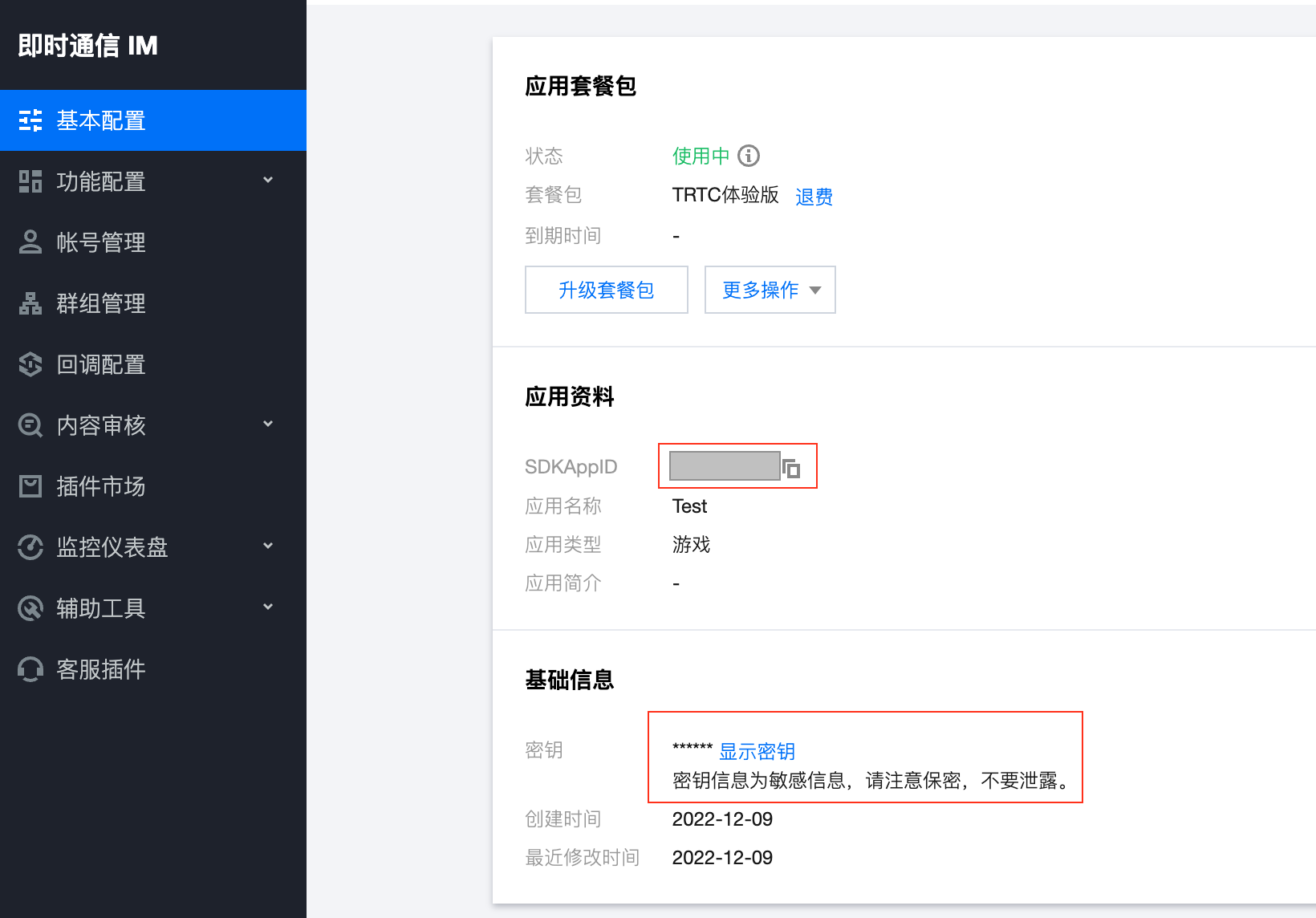Open the 更多操作 dropdown
The image size is (1316, 918).
pyautogui.click(x=770, y=290)
